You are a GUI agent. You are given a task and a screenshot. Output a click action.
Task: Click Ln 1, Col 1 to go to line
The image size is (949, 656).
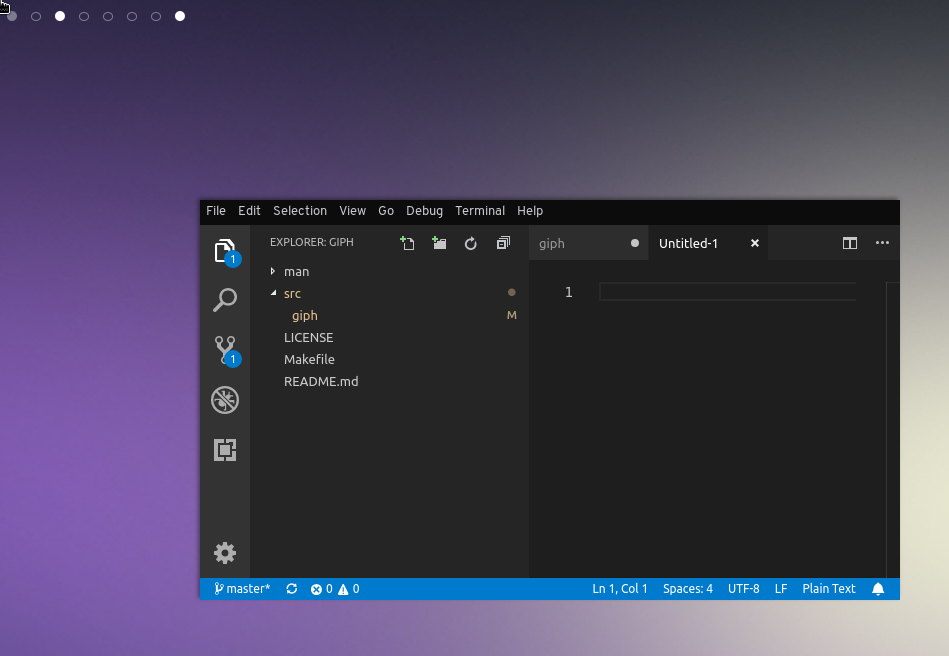[619, 588]
